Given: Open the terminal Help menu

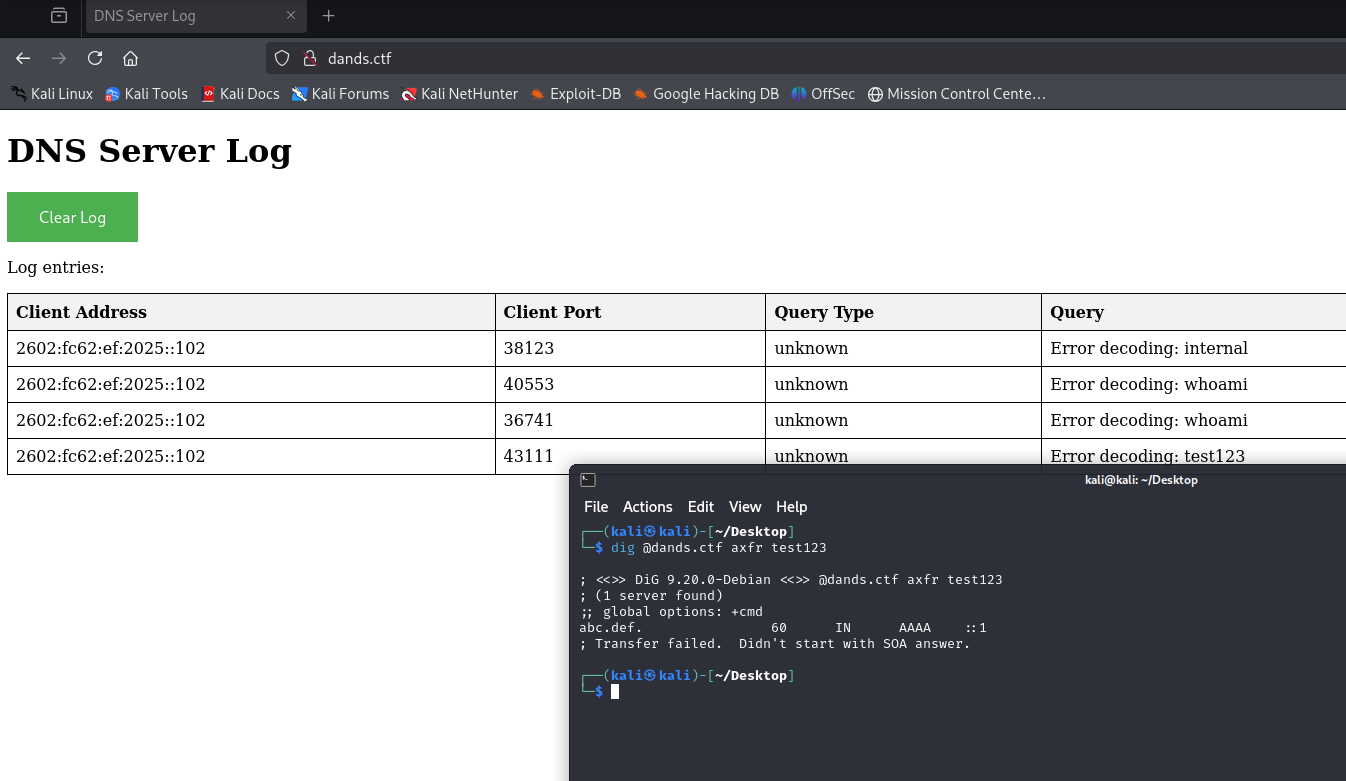Looking at the screenshot, I should point(791,507).
